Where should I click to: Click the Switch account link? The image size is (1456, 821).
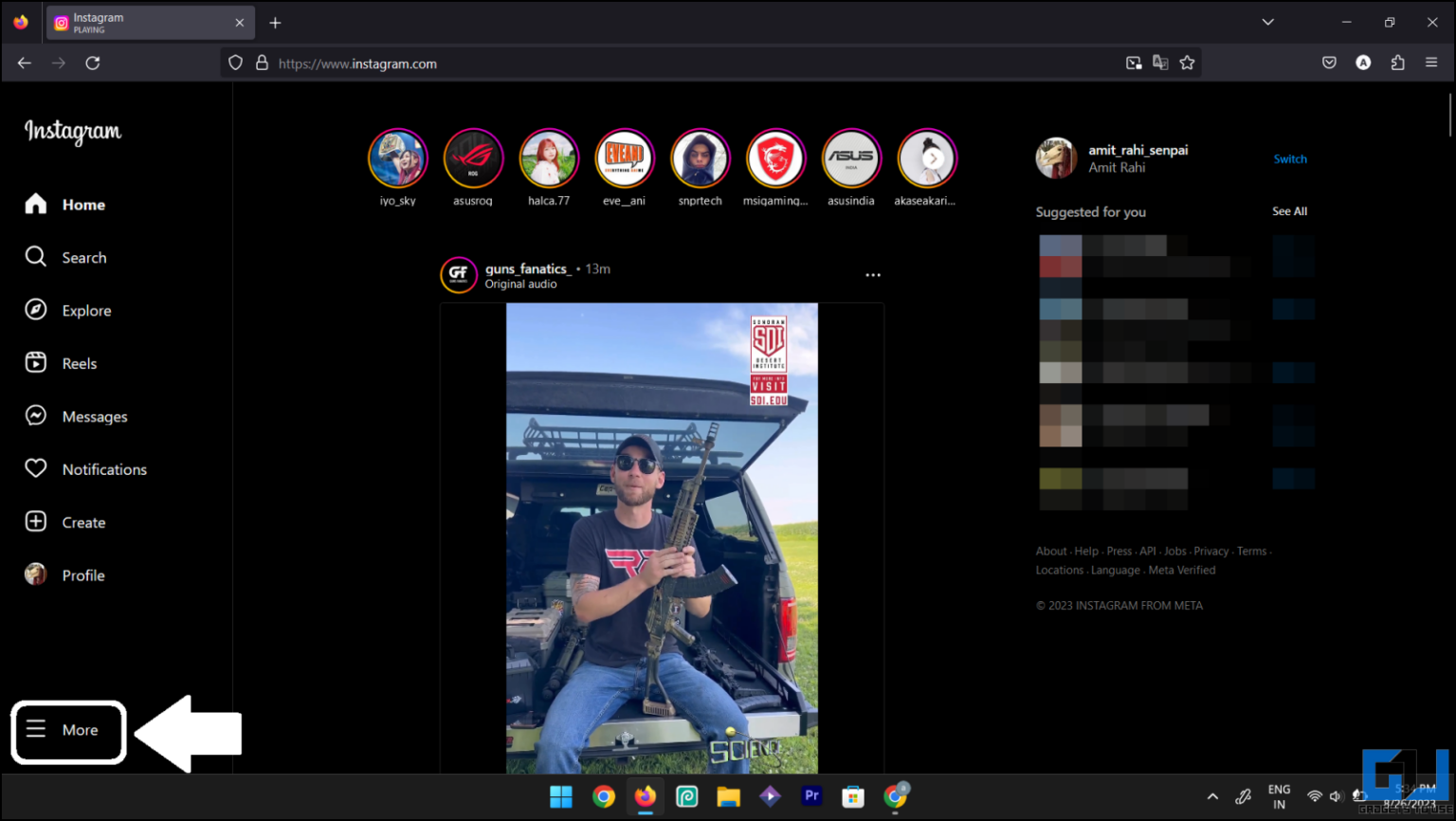click(x=1290, y=158)
